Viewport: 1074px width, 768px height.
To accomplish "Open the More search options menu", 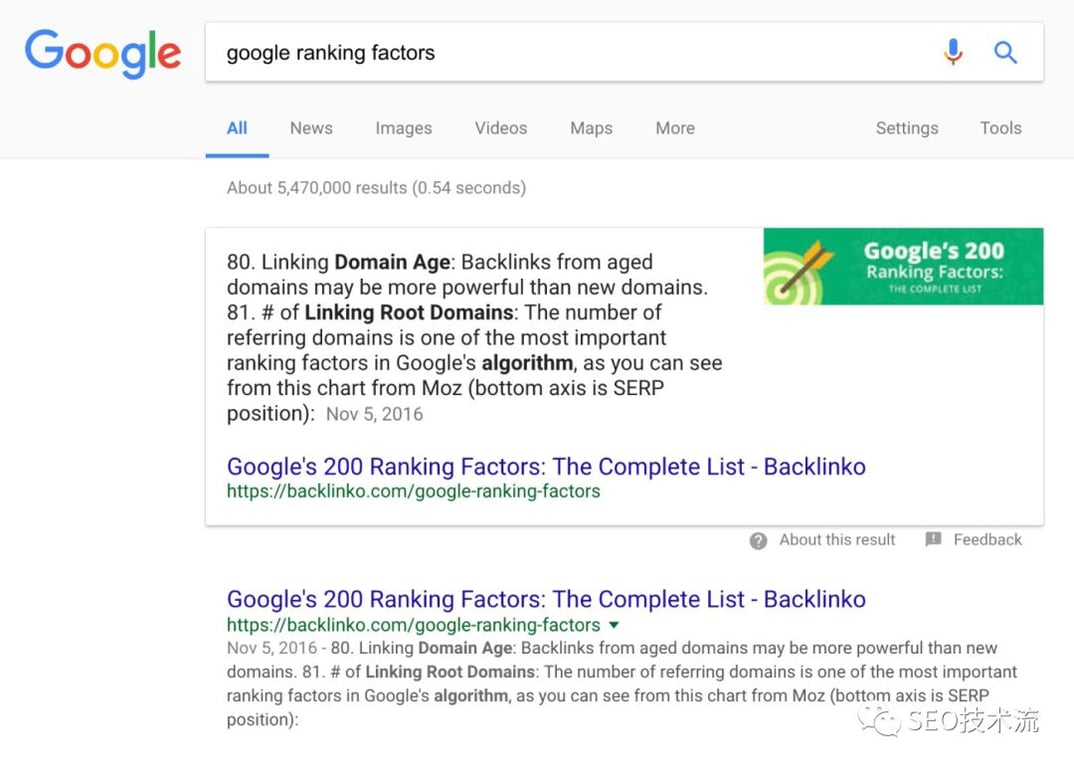I will pos(675,128).
